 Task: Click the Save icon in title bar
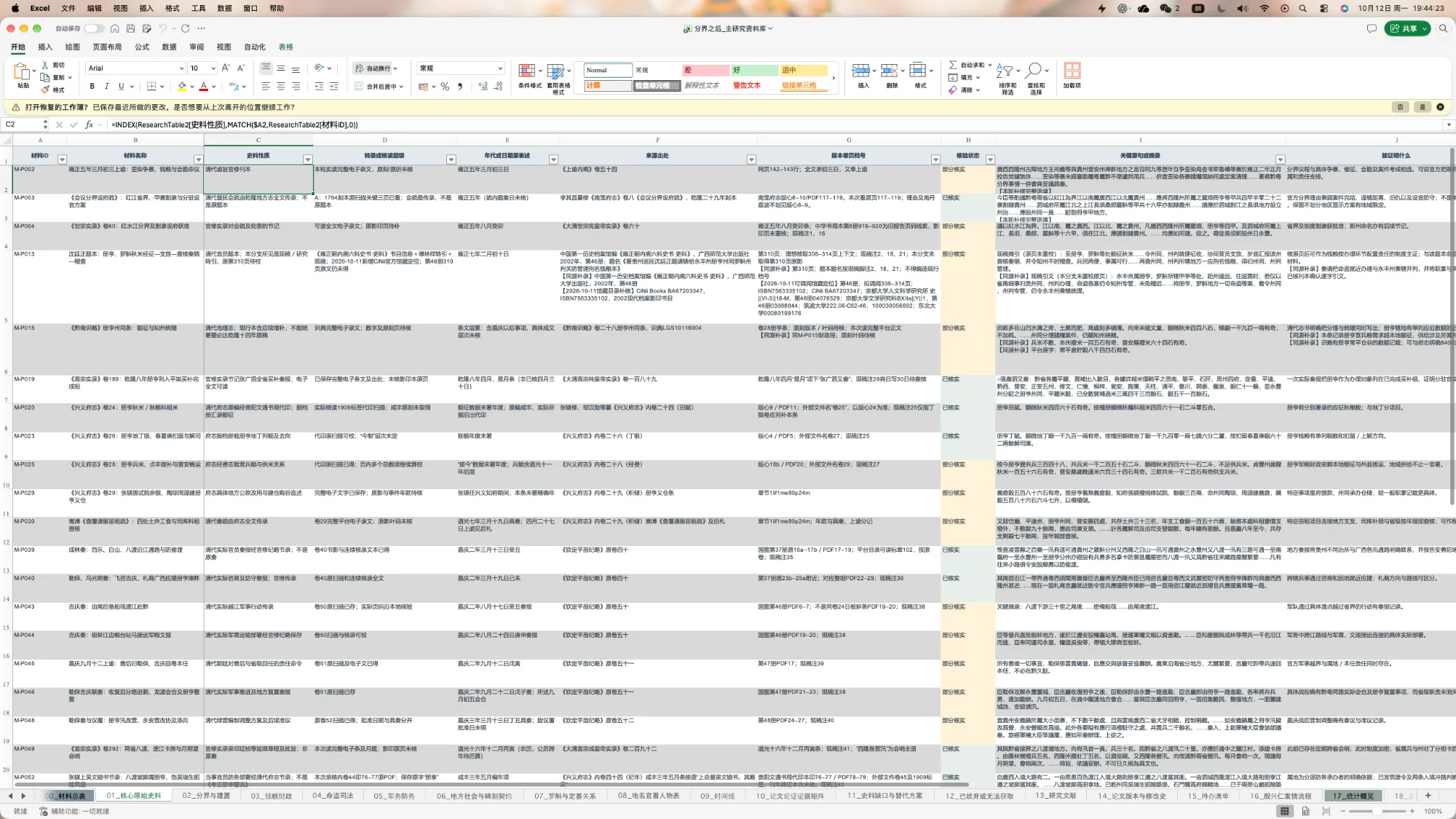click(x=130, y=28)
